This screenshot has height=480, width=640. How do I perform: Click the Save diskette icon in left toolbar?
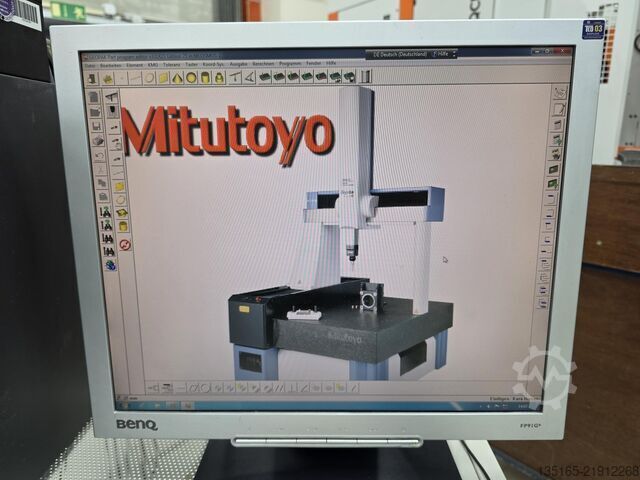96,126
